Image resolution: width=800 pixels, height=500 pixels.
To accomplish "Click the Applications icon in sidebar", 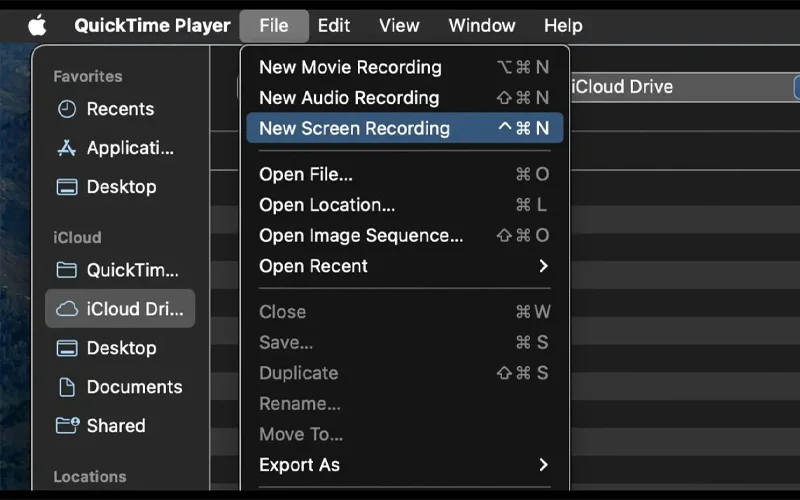I will (x=67, y=148).
